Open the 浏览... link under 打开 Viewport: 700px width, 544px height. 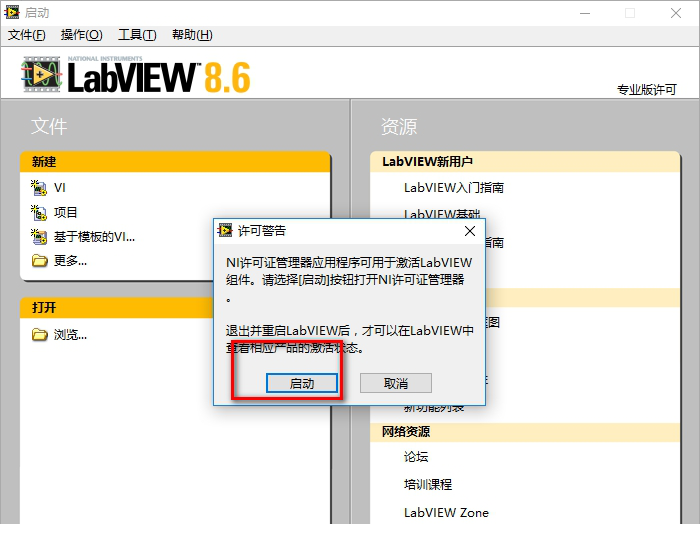click(70, 334)
